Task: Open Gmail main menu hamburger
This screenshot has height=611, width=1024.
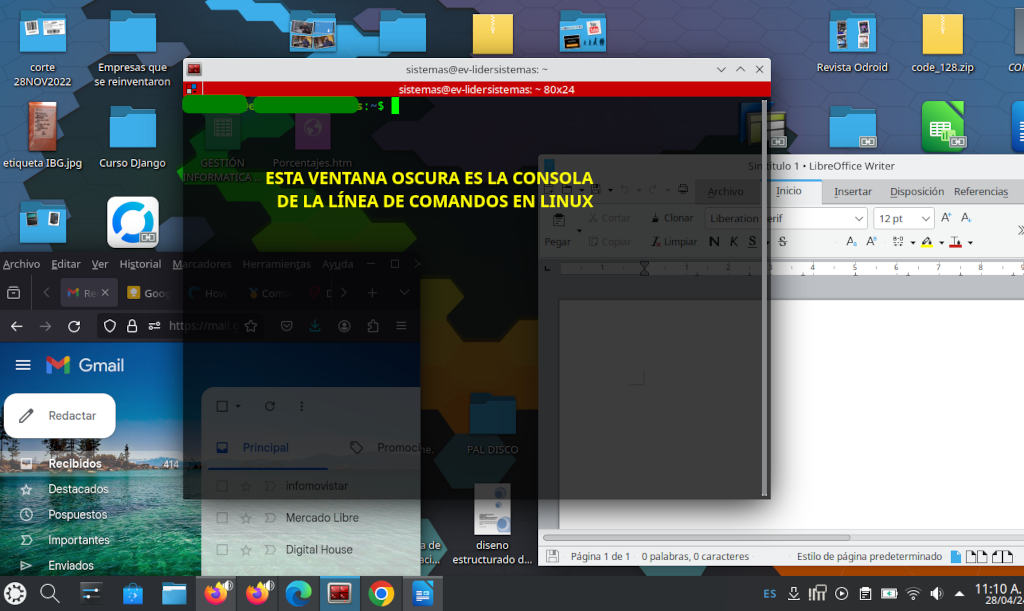Action: point(23,365)
